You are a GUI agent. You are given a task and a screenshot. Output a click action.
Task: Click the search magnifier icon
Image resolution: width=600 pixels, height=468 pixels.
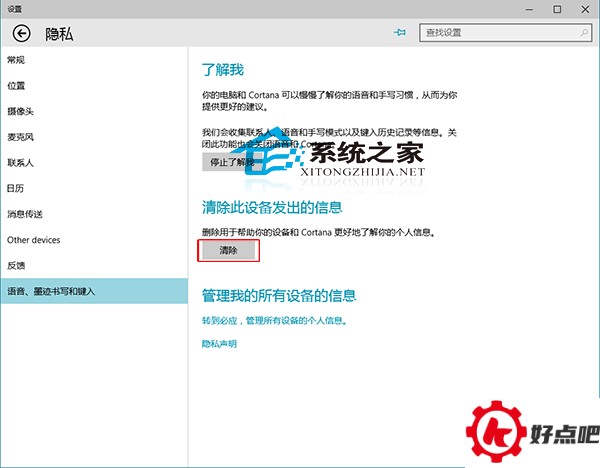pyautogui.click(x=584, y=33)
